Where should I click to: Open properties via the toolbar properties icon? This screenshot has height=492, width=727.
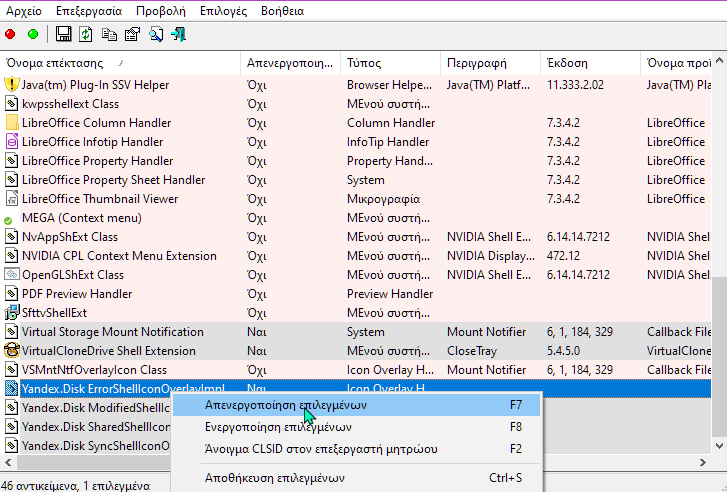[x=133, y=34]
